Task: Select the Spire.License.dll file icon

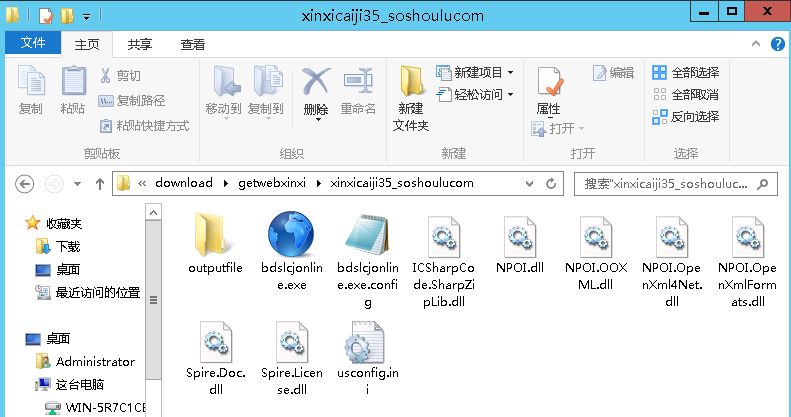Action: point(292,342)
